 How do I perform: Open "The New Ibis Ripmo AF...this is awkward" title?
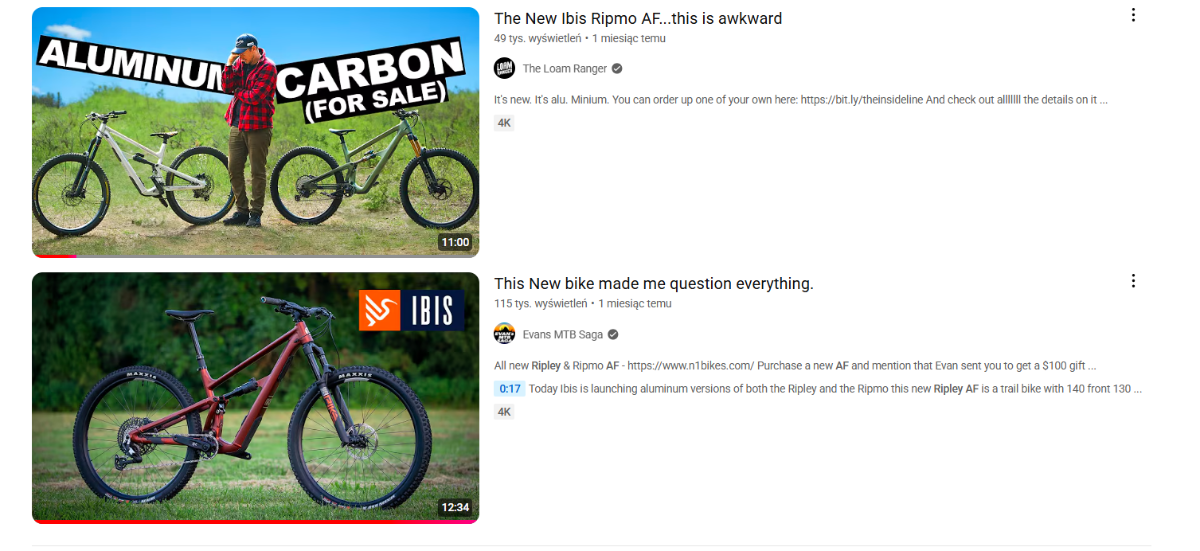[x=638, y=18]
